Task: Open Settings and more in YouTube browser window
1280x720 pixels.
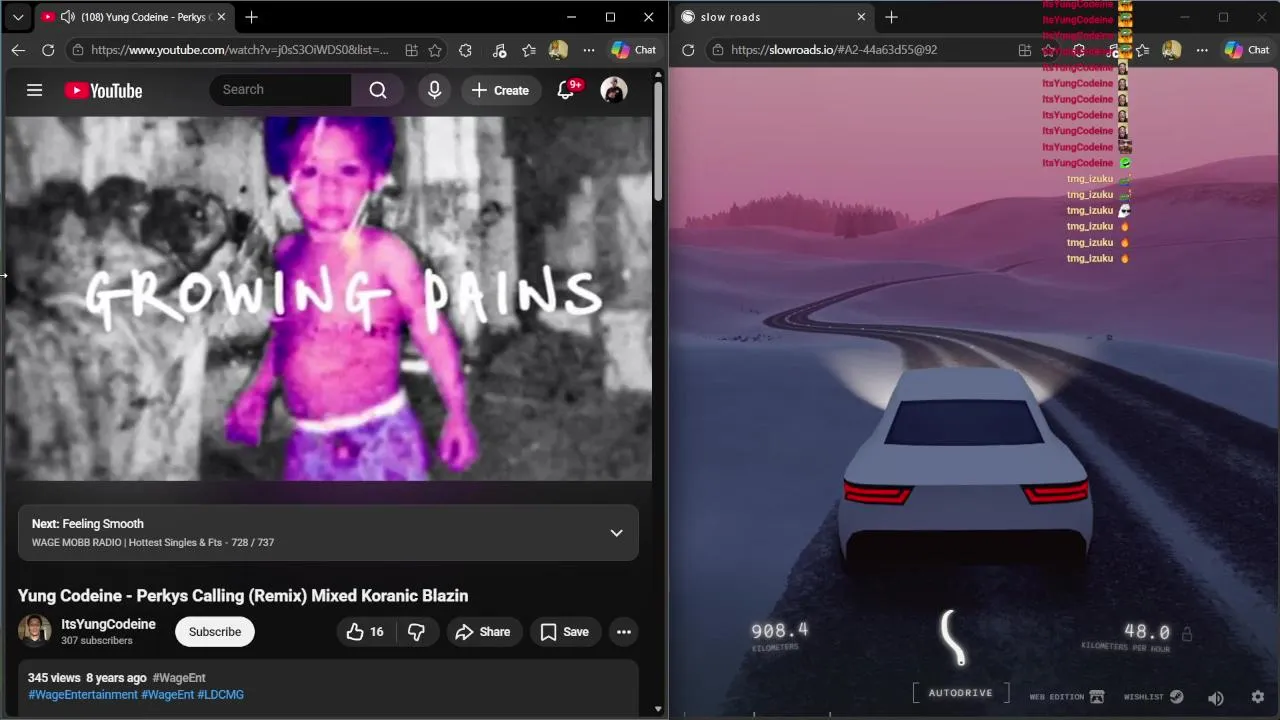Action: (x=589, y=50)
